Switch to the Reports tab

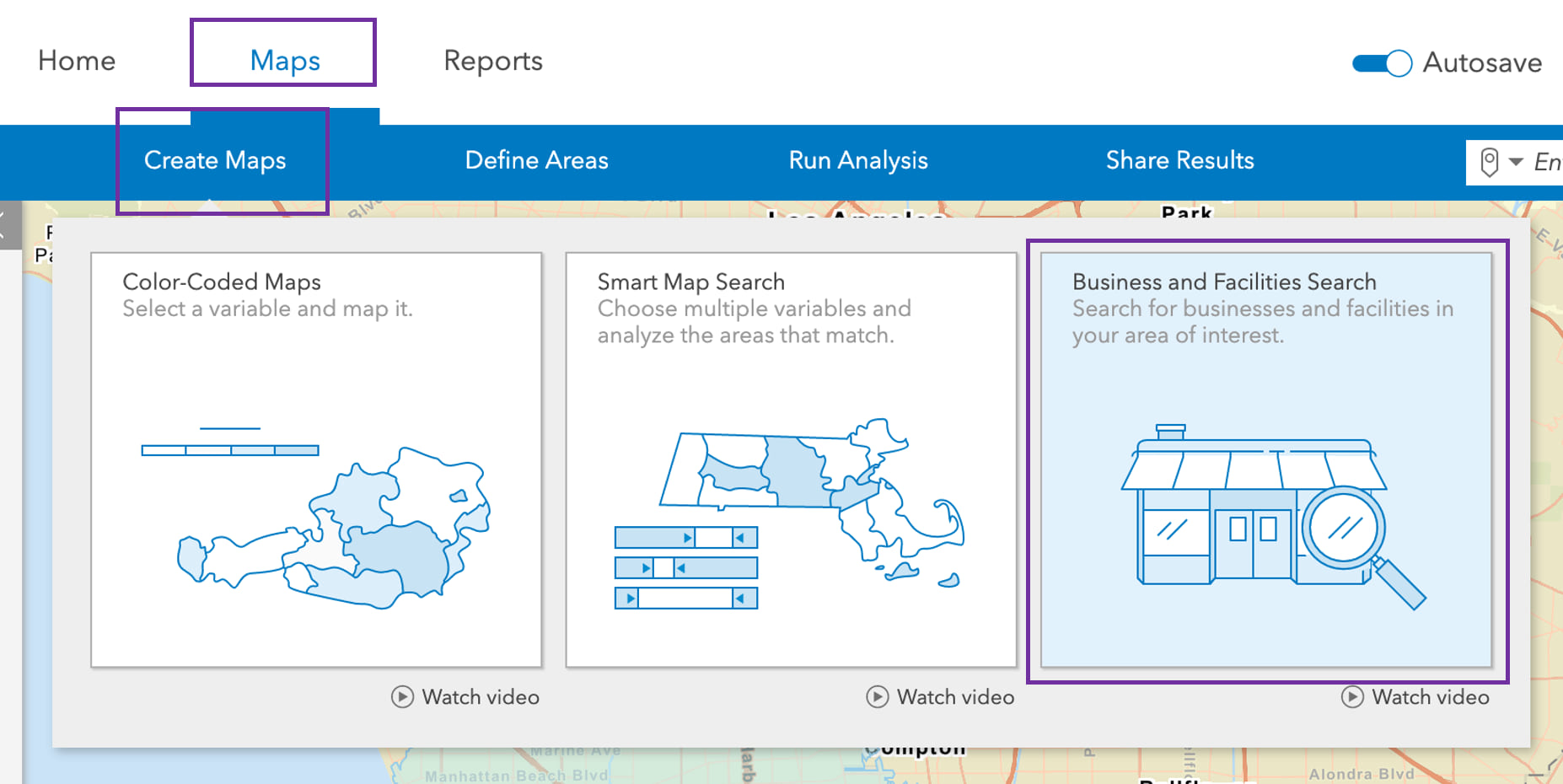point(493,61)
